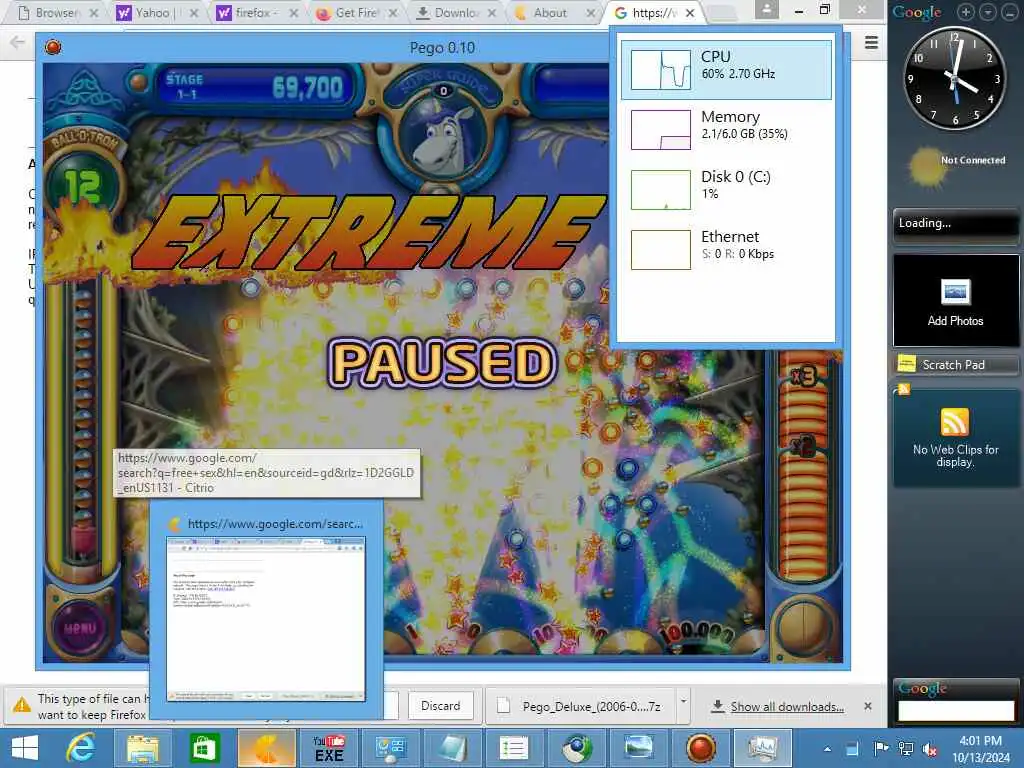
Task: Go back with the browser back arrow
Action: [x=18, y=42]
